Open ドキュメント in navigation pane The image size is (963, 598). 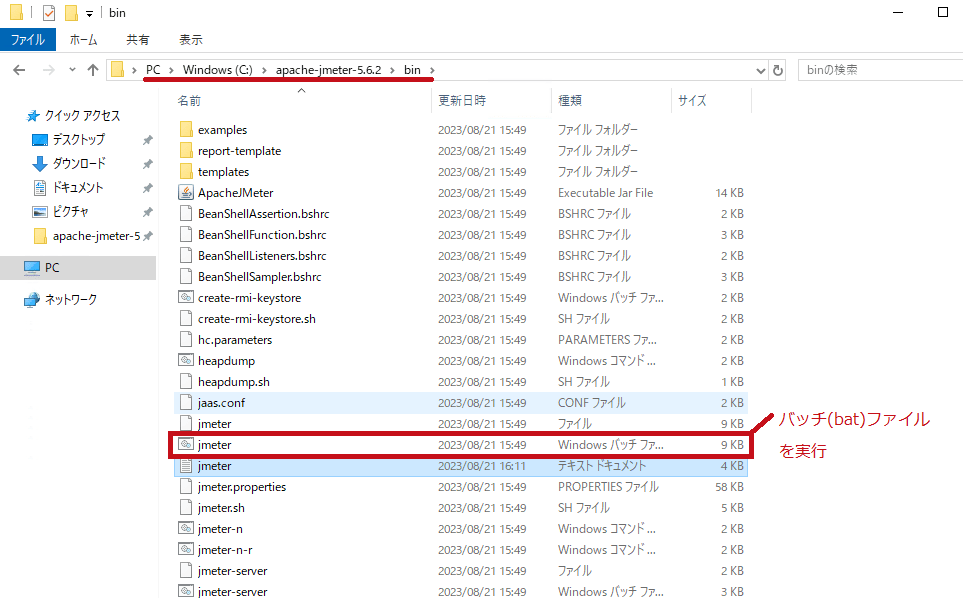77,187
